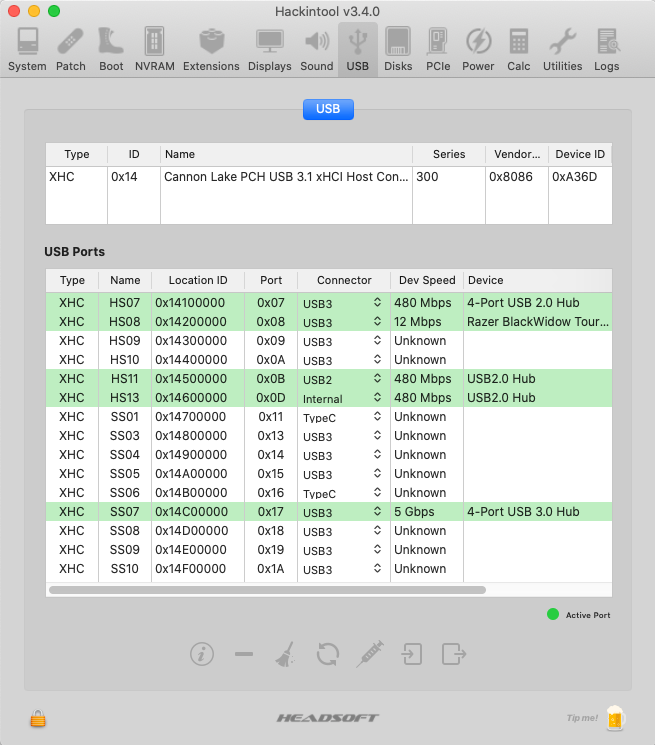Click the SS05 port name cell
655x745 pixels.
pyautogui.click(x=125, y=474)
